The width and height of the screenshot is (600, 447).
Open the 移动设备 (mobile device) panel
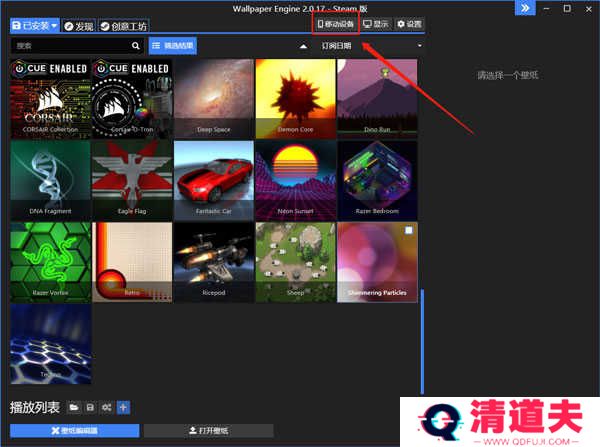pos(335,24)
